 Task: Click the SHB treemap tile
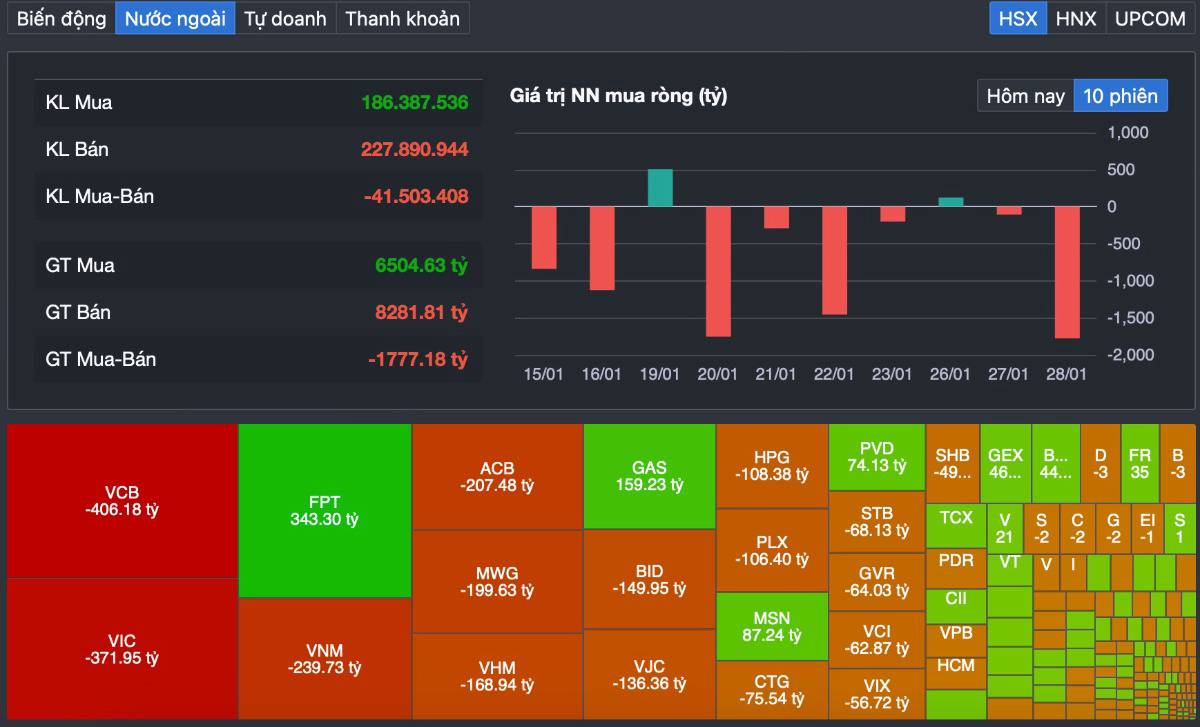[952, 463]
